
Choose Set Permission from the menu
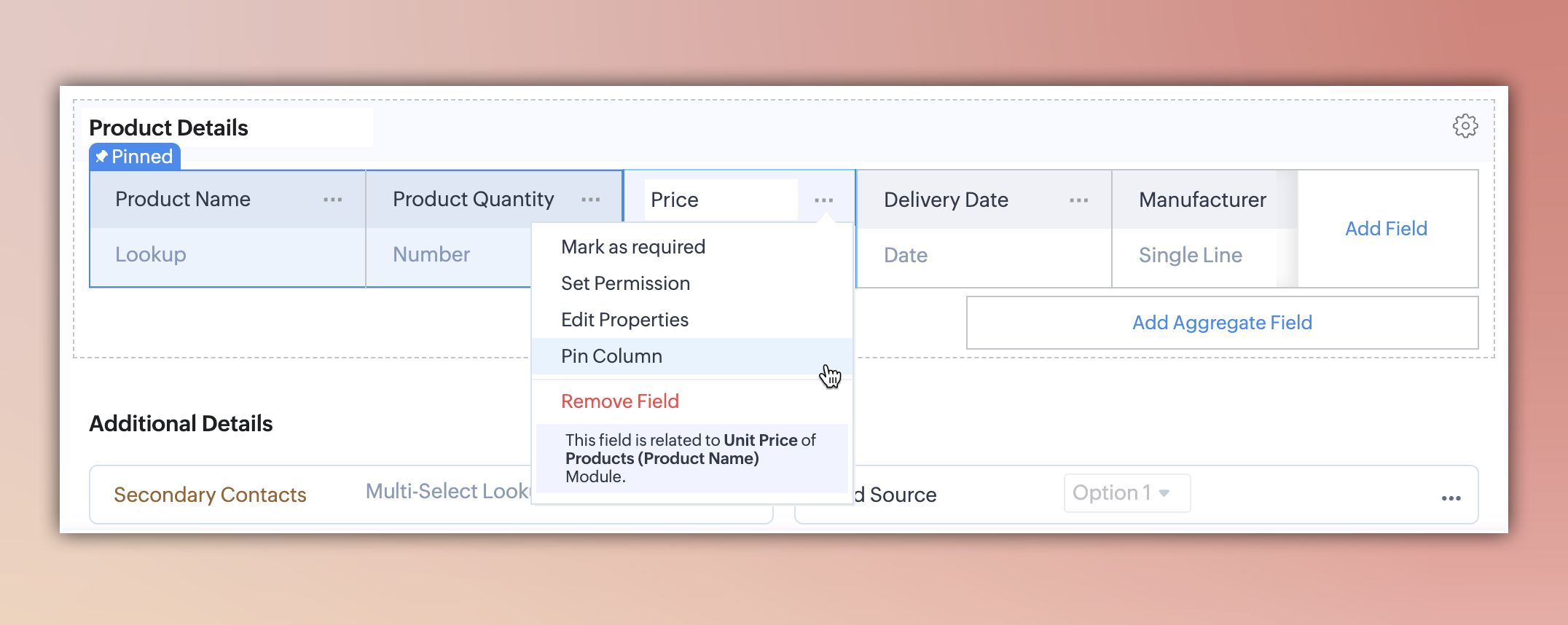tap(625, 283)
